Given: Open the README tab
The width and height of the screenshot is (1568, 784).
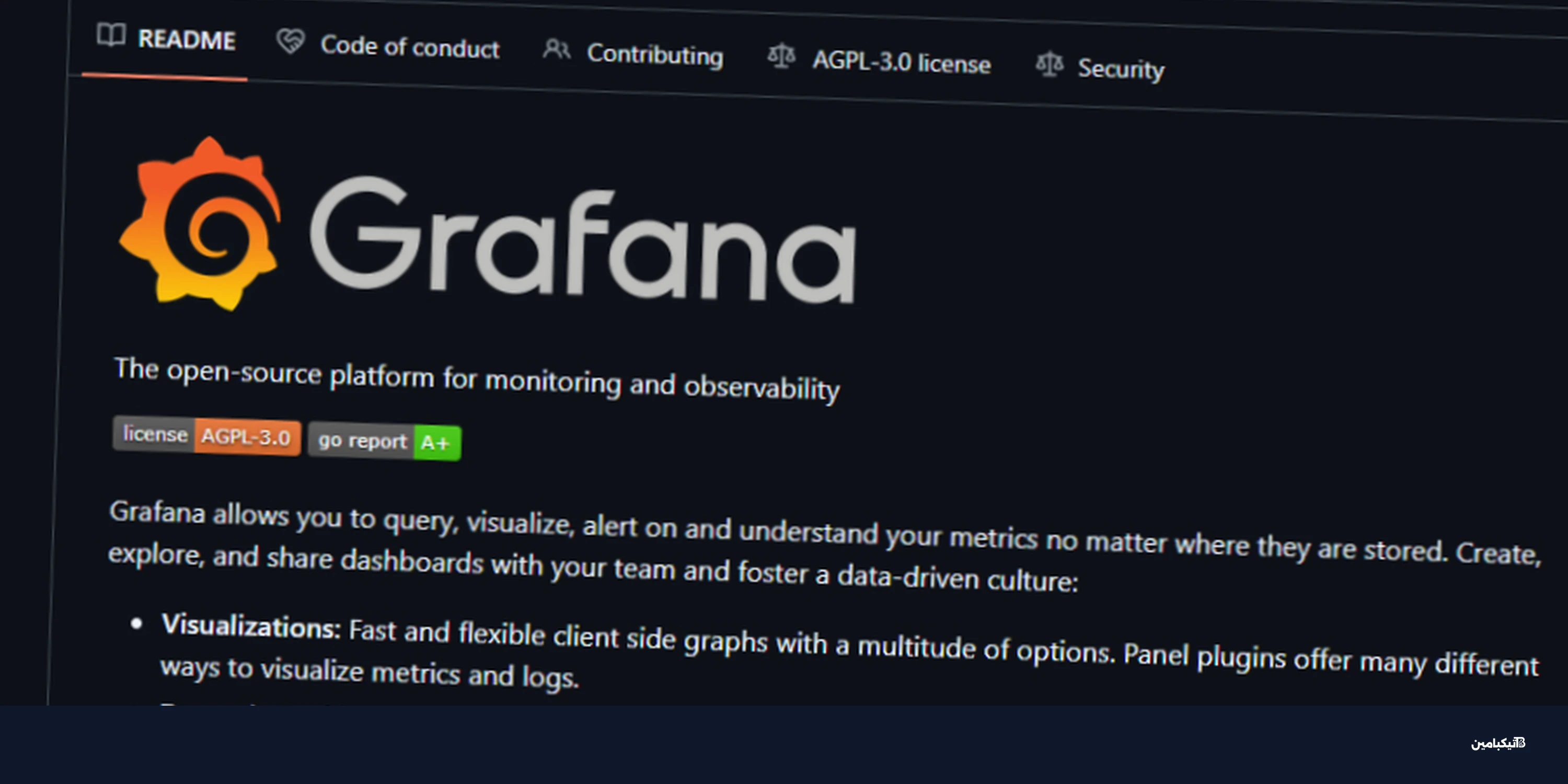Looking at the screenshot, I should (166, 38).
